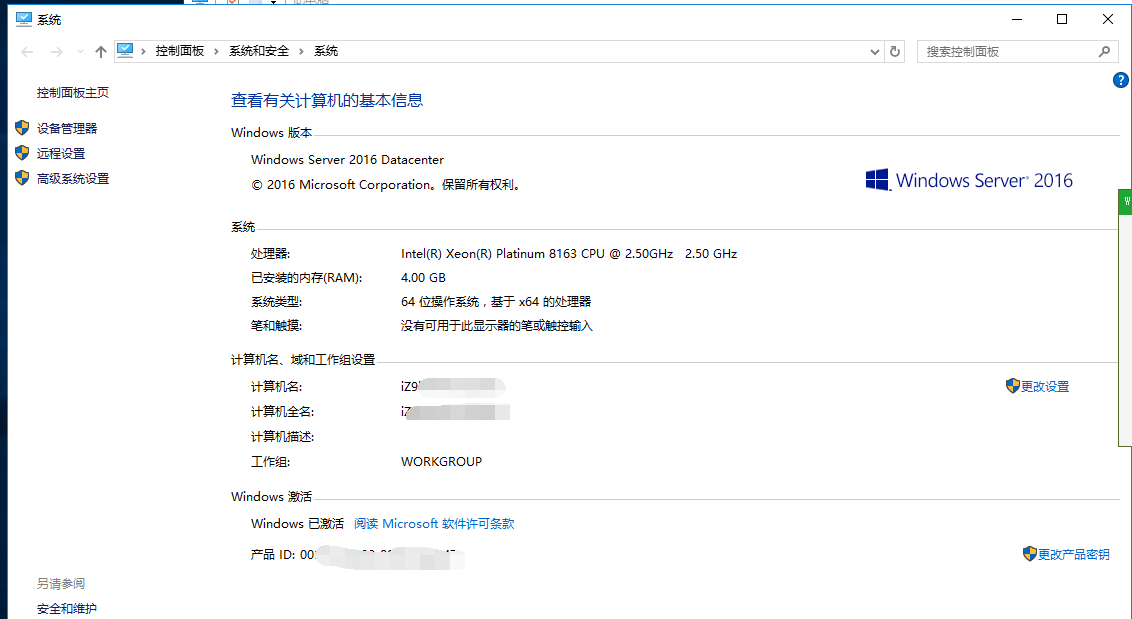This screenshot has width=1132, height=619.
Task: Expand address bar history dropdown
Action: tap(875, 51)
